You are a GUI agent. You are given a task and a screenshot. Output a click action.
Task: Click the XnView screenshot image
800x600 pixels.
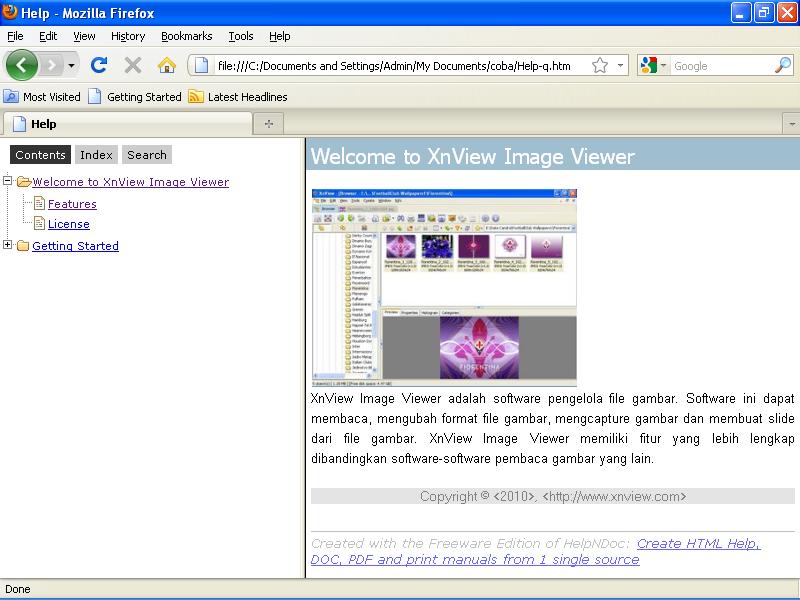[x=444, y=288]
